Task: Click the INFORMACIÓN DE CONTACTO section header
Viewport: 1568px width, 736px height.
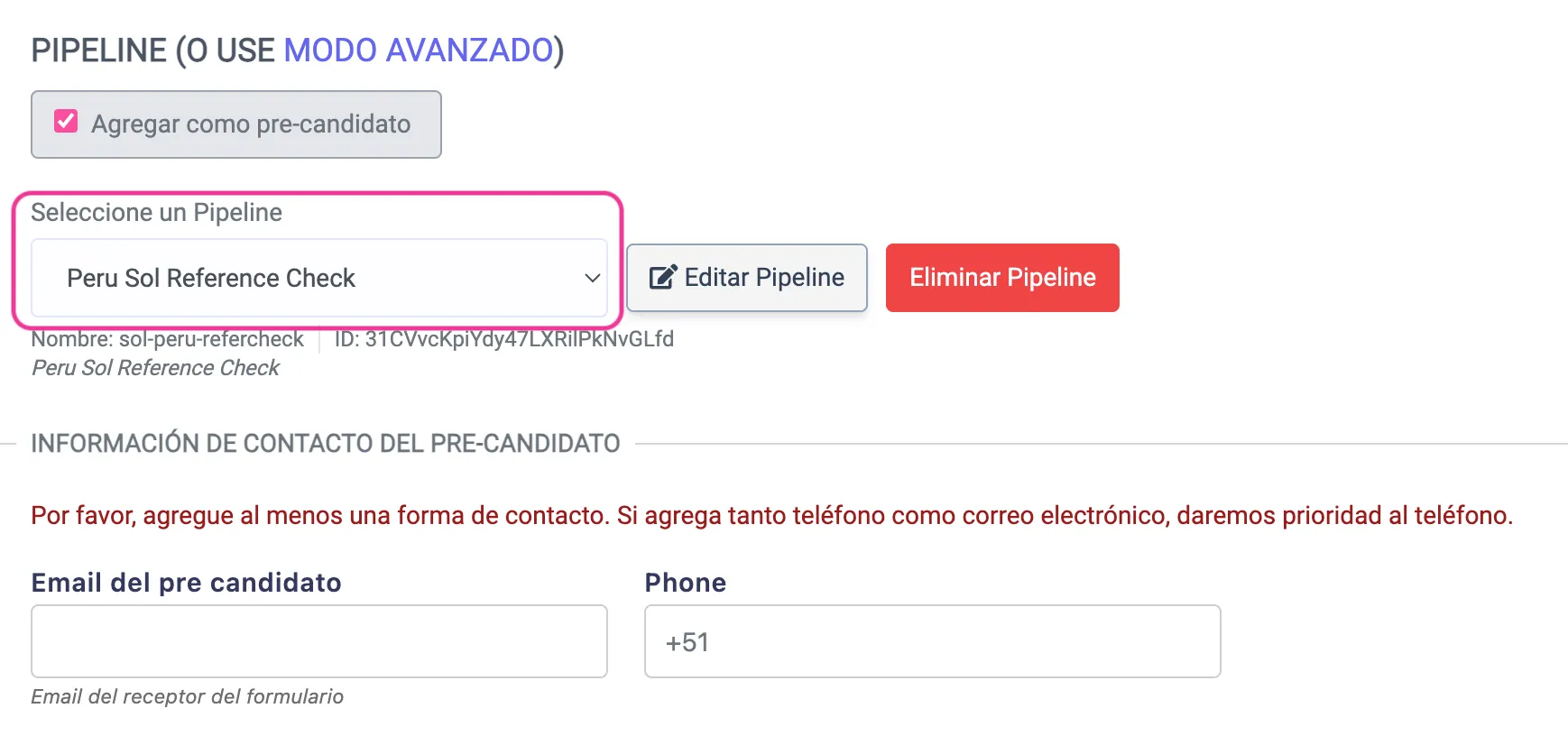Action: tap(325, 443)
